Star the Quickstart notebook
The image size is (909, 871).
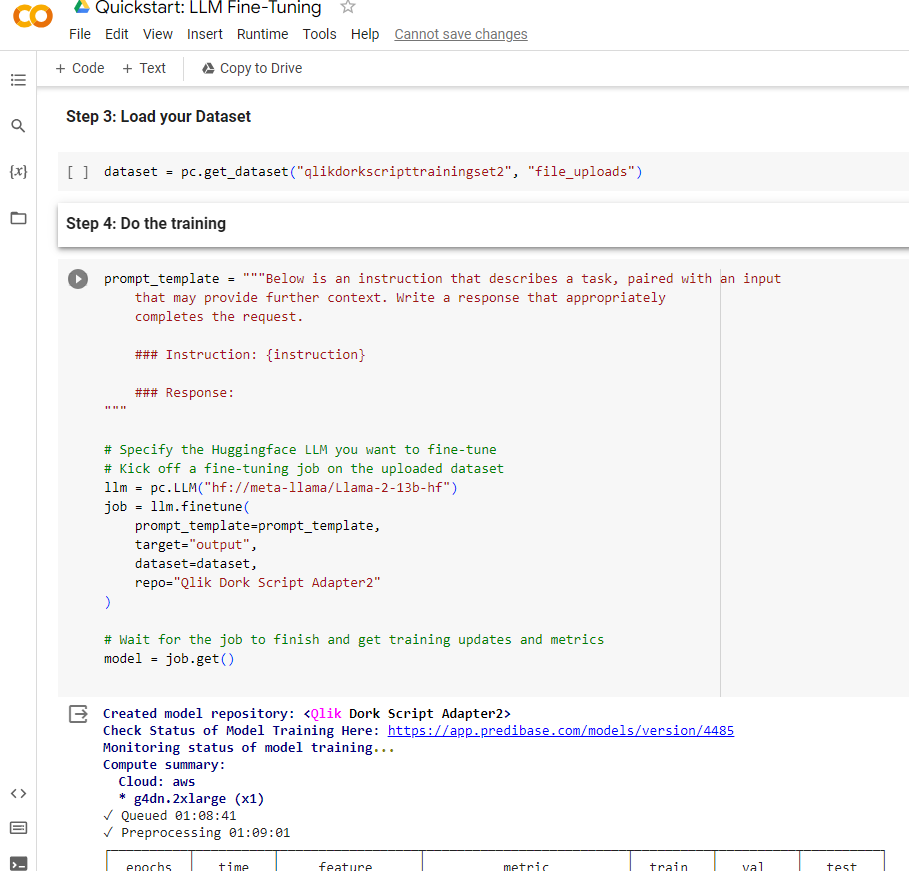click(348, 7)
